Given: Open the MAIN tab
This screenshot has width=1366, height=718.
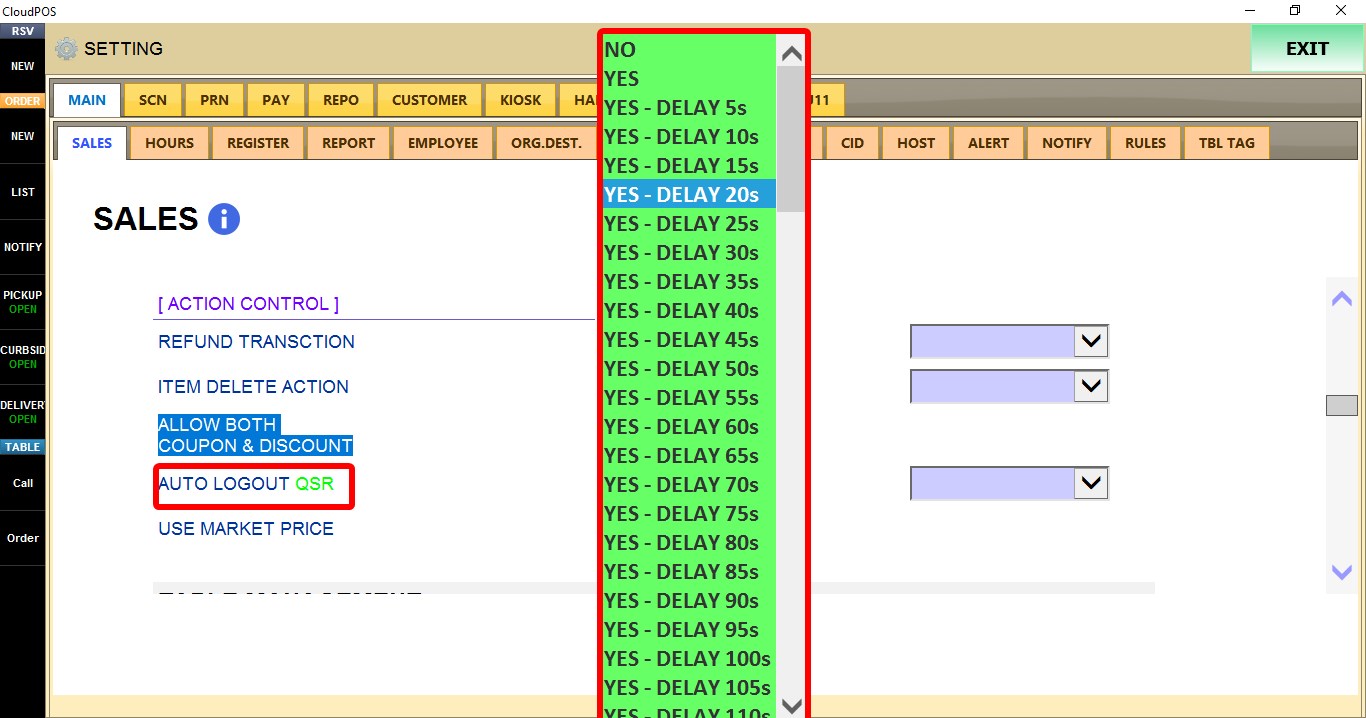Looking at the screenshot, I should coord(87,100).
